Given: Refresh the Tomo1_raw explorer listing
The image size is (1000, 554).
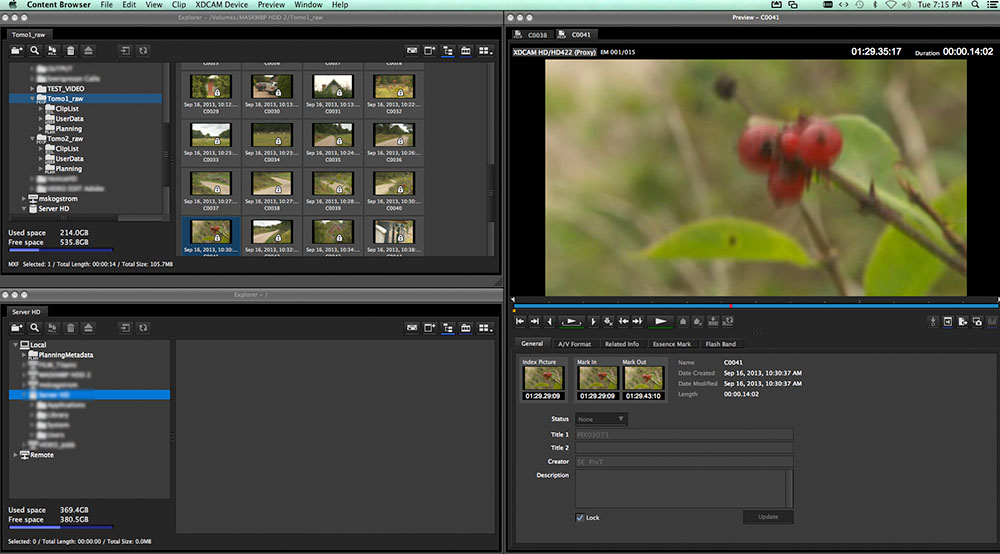Looking at the screenshot, I should coord(143,50).
